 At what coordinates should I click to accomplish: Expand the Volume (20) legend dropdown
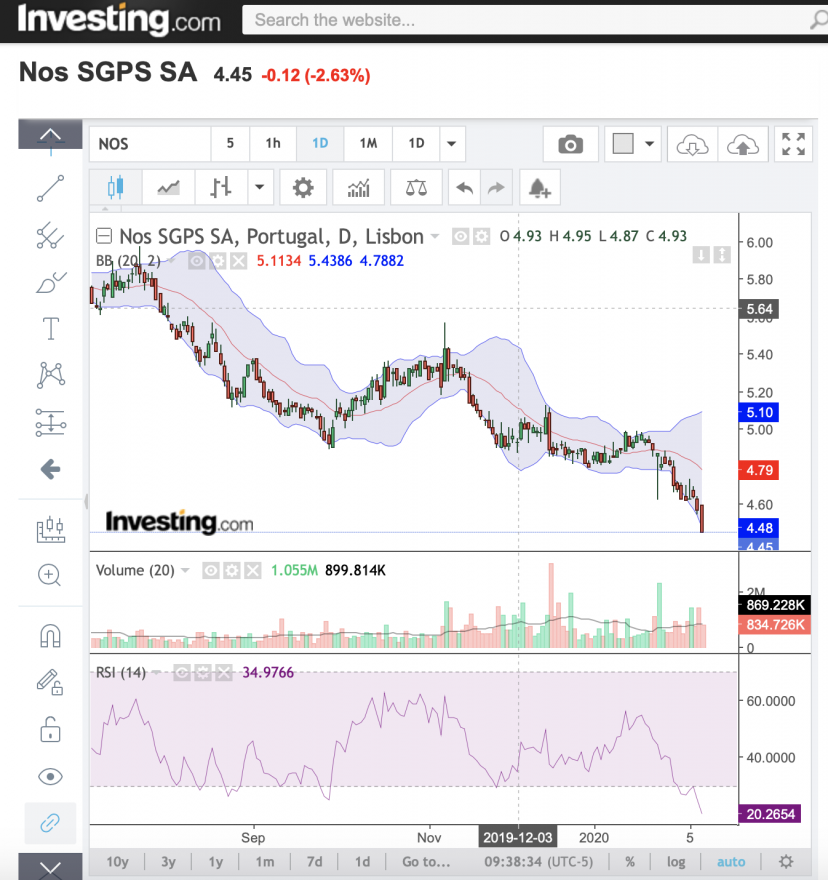(x=185, y=571)
